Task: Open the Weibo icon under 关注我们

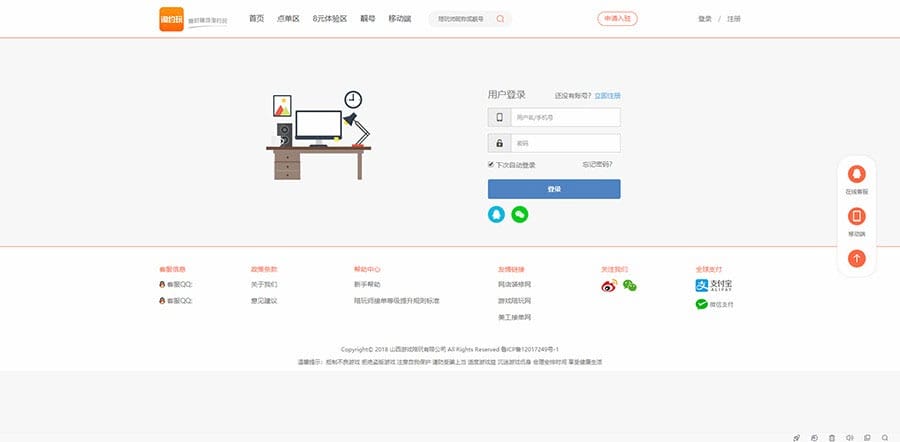Action: click(x=609, y=285)
